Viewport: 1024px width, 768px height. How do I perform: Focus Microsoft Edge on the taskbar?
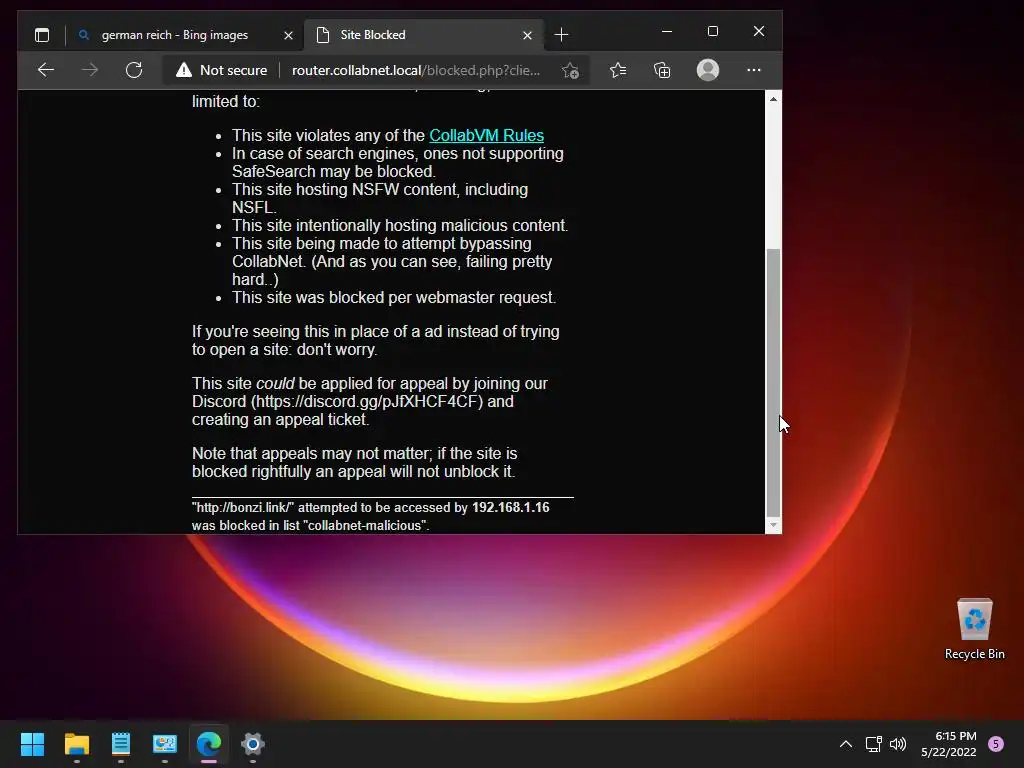[209, 744]
